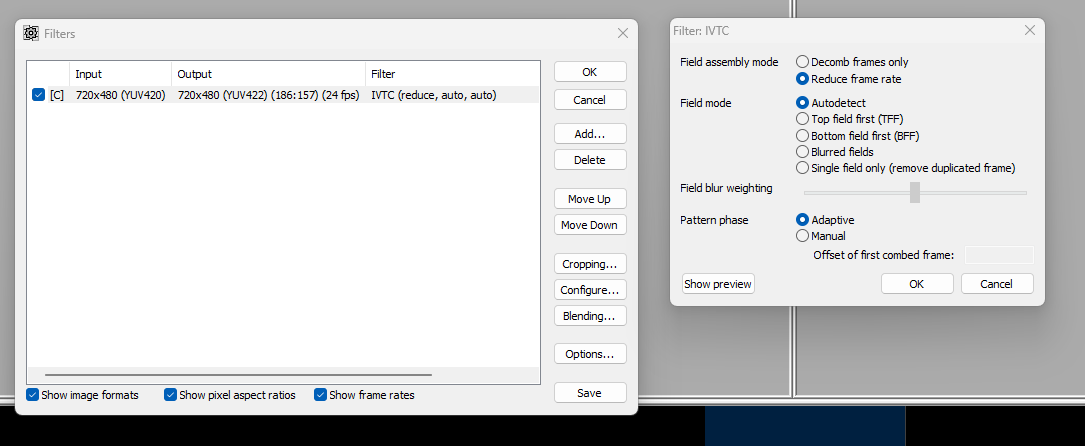Toggle Show pixel aspect ratios checkbox
Image resolution: width=1085 pixels, height=446 pixels.
point(170,395)
